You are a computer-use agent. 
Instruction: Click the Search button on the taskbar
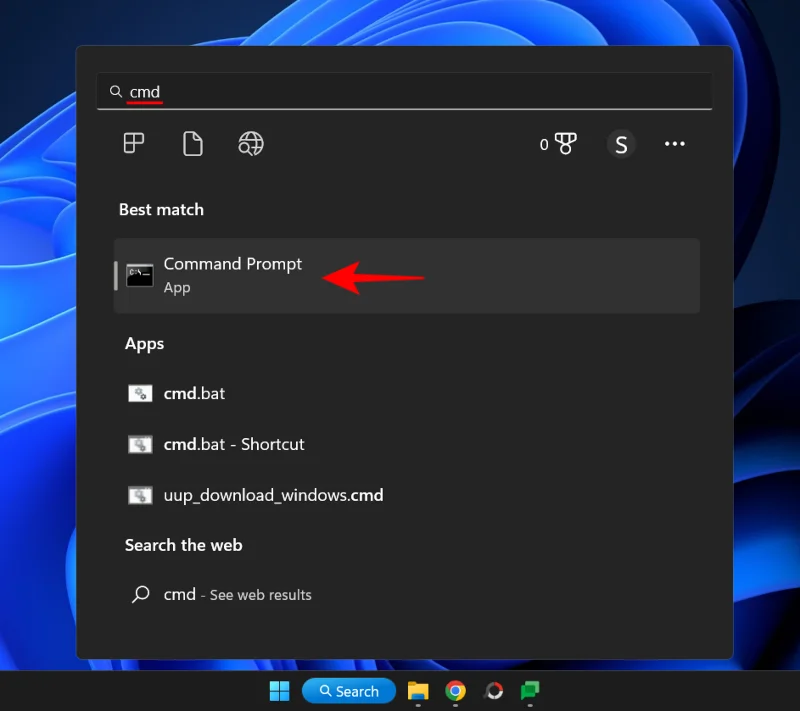[348, 691]
